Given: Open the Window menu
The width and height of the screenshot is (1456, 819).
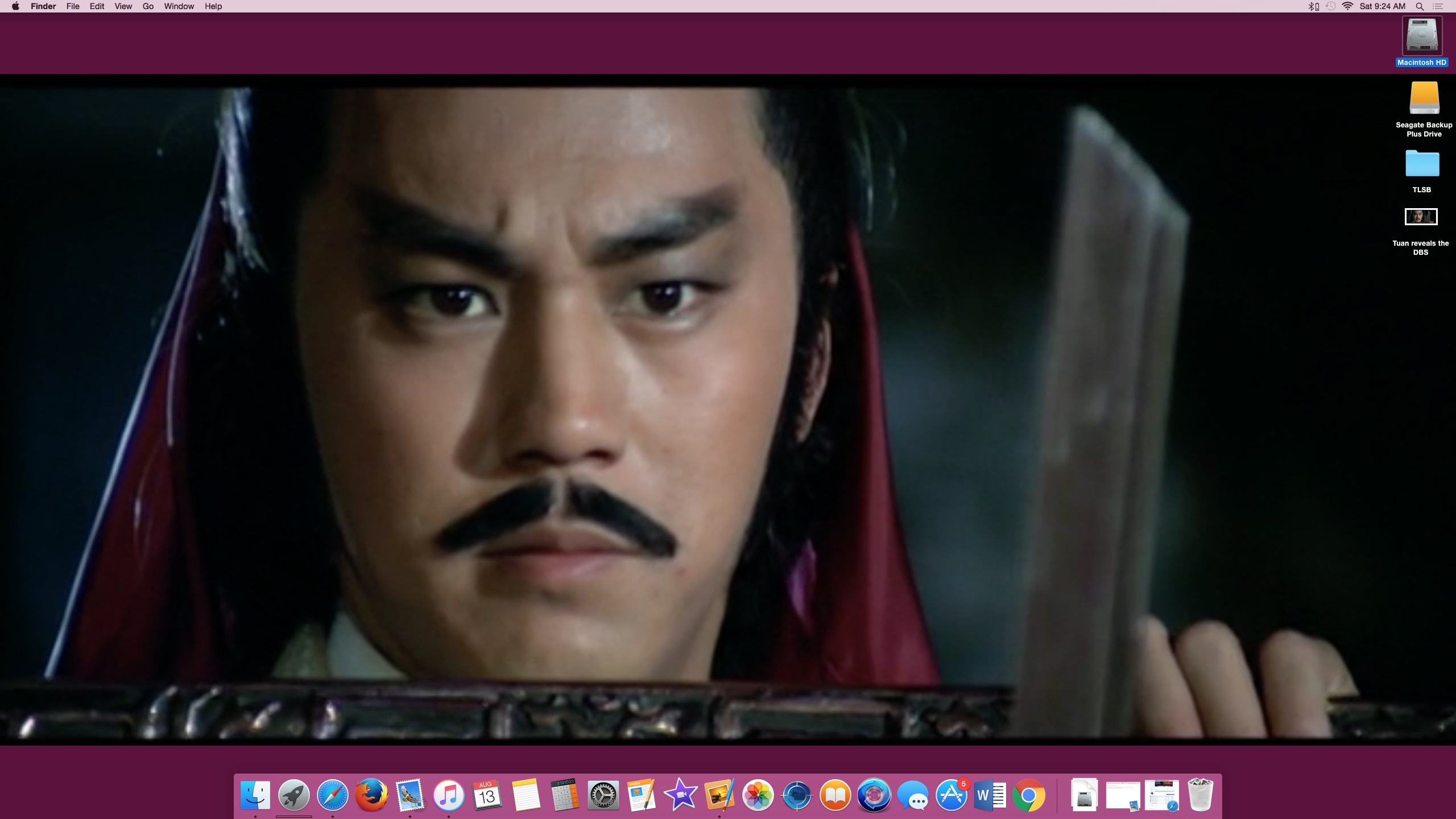Looking at the screenshot, I should [179, 6].
